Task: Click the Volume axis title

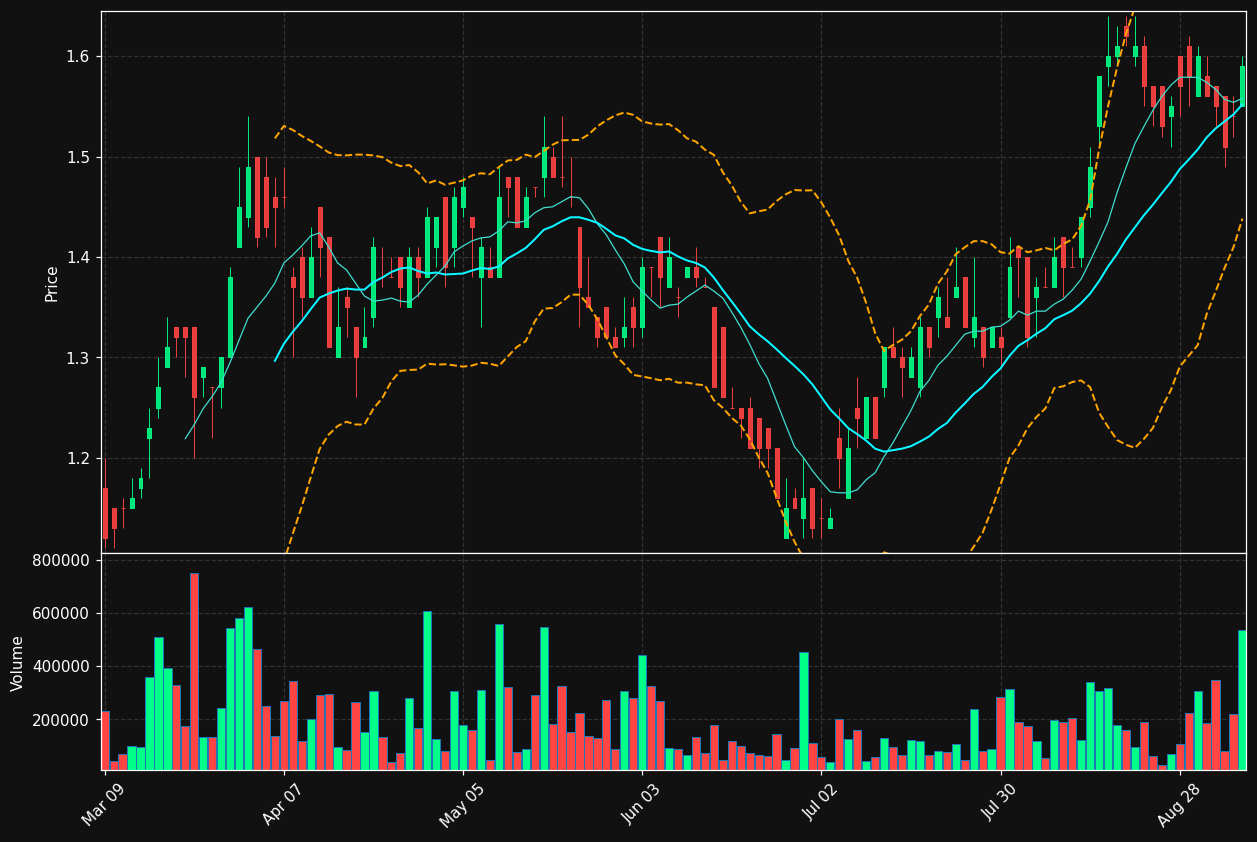Action: pos(18,663)
